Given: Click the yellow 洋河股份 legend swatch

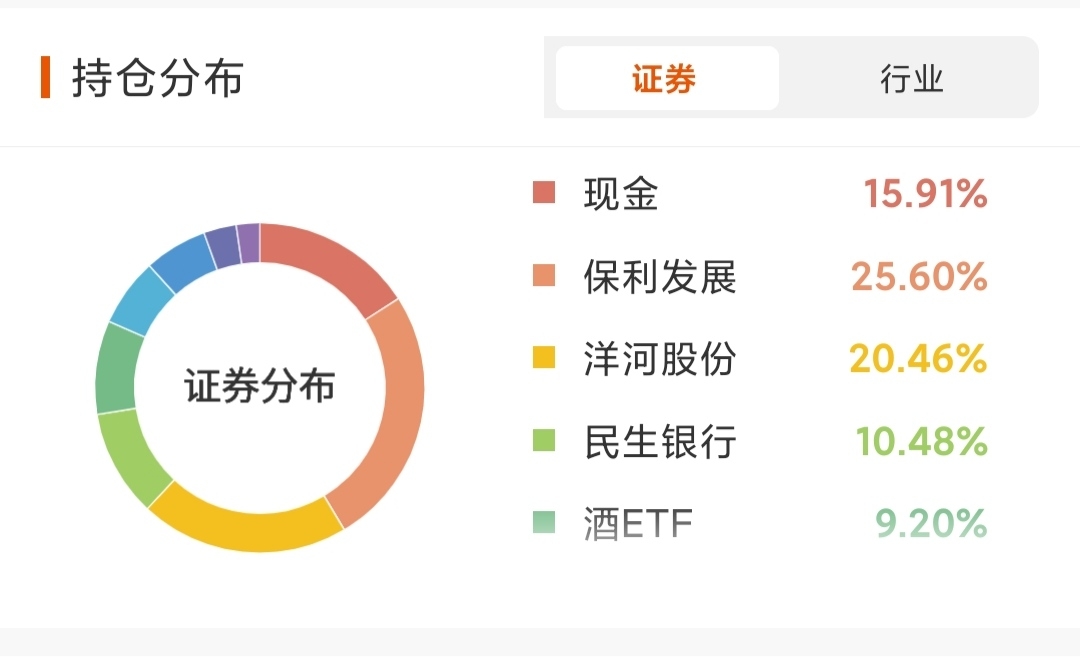Looking at the screenshot, I should (x=544, y=358).
